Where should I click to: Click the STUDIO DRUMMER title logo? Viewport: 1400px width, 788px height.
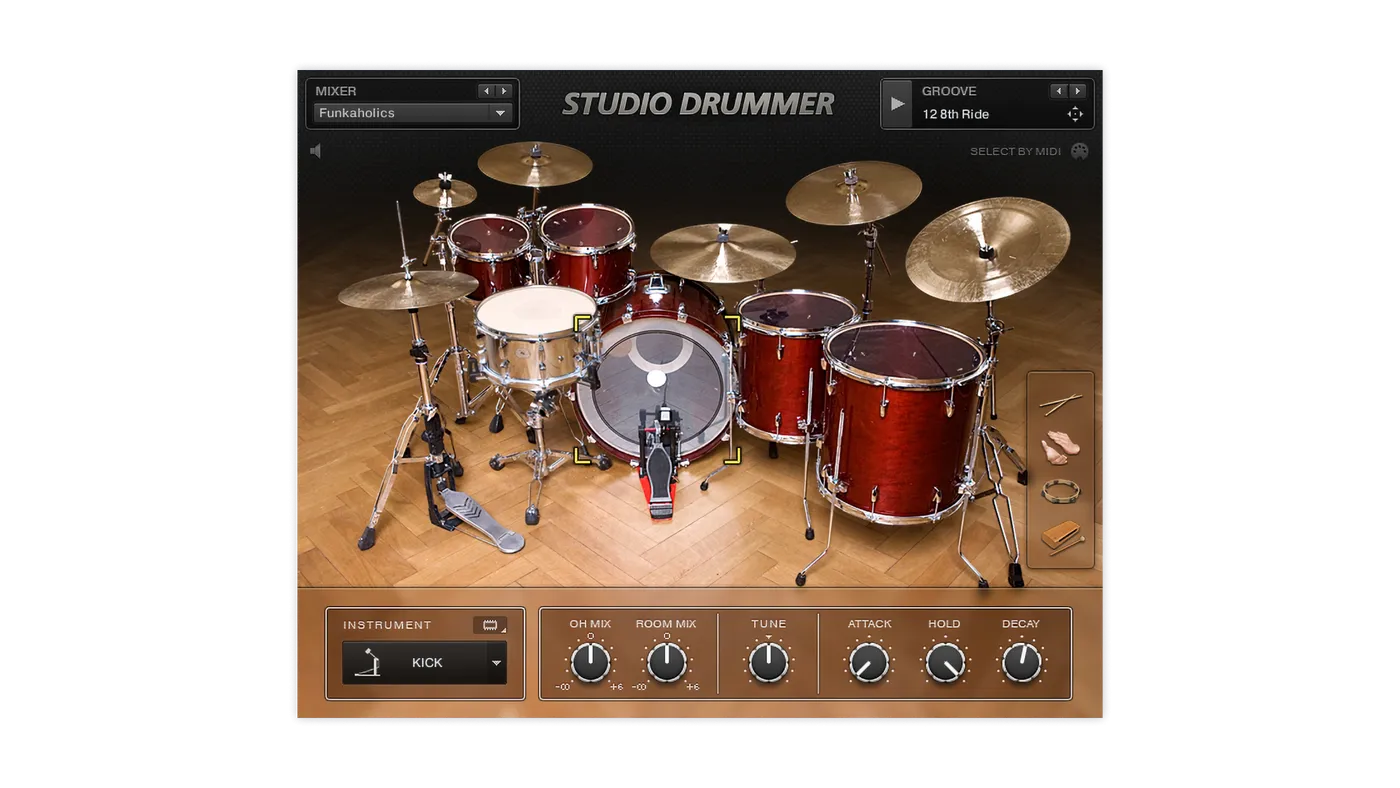pos(698,104)
